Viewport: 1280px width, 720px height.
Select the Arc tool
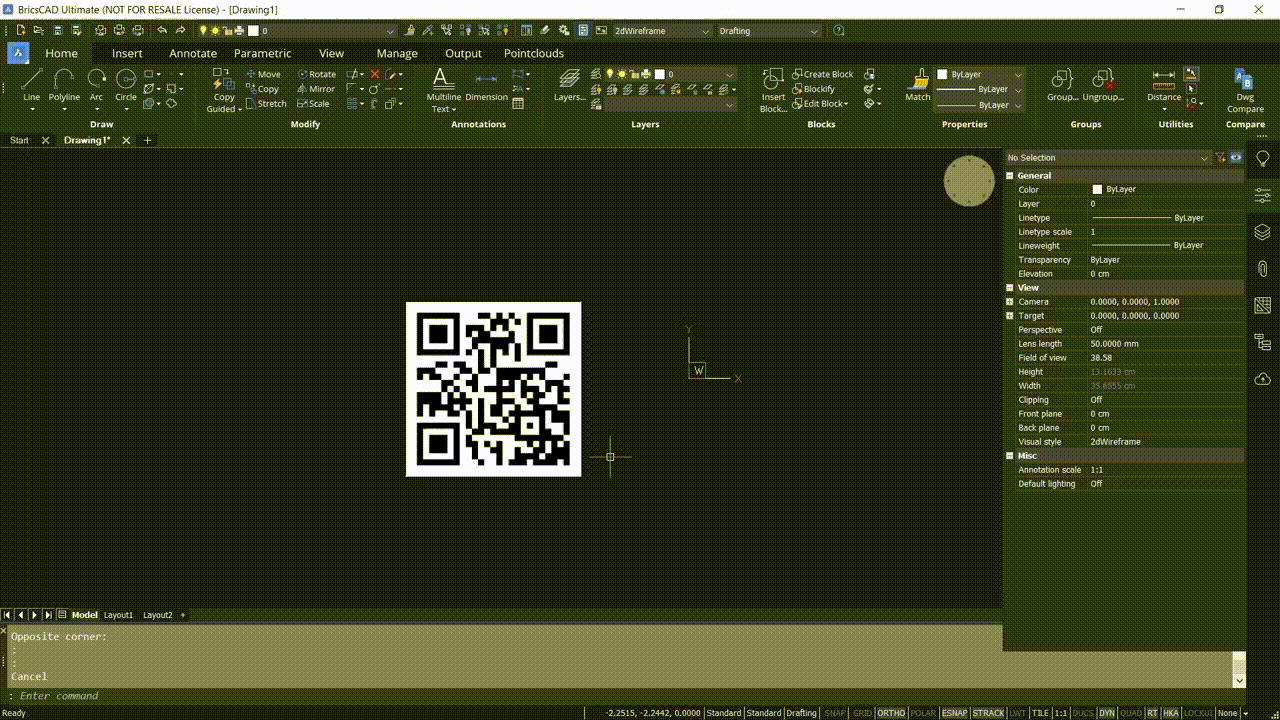click(x=96, y=86)
